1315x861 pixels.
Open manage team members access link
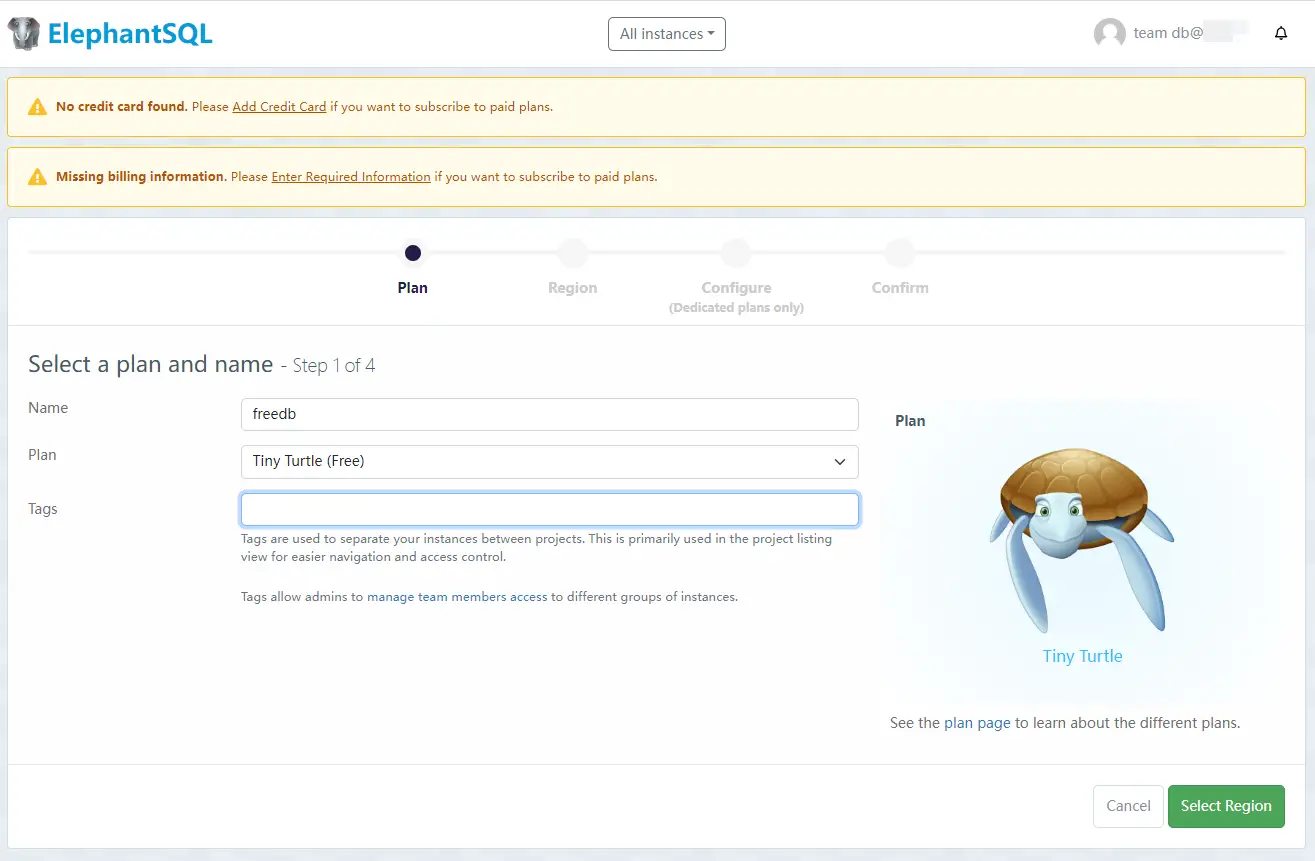click(x=457, y=597)
